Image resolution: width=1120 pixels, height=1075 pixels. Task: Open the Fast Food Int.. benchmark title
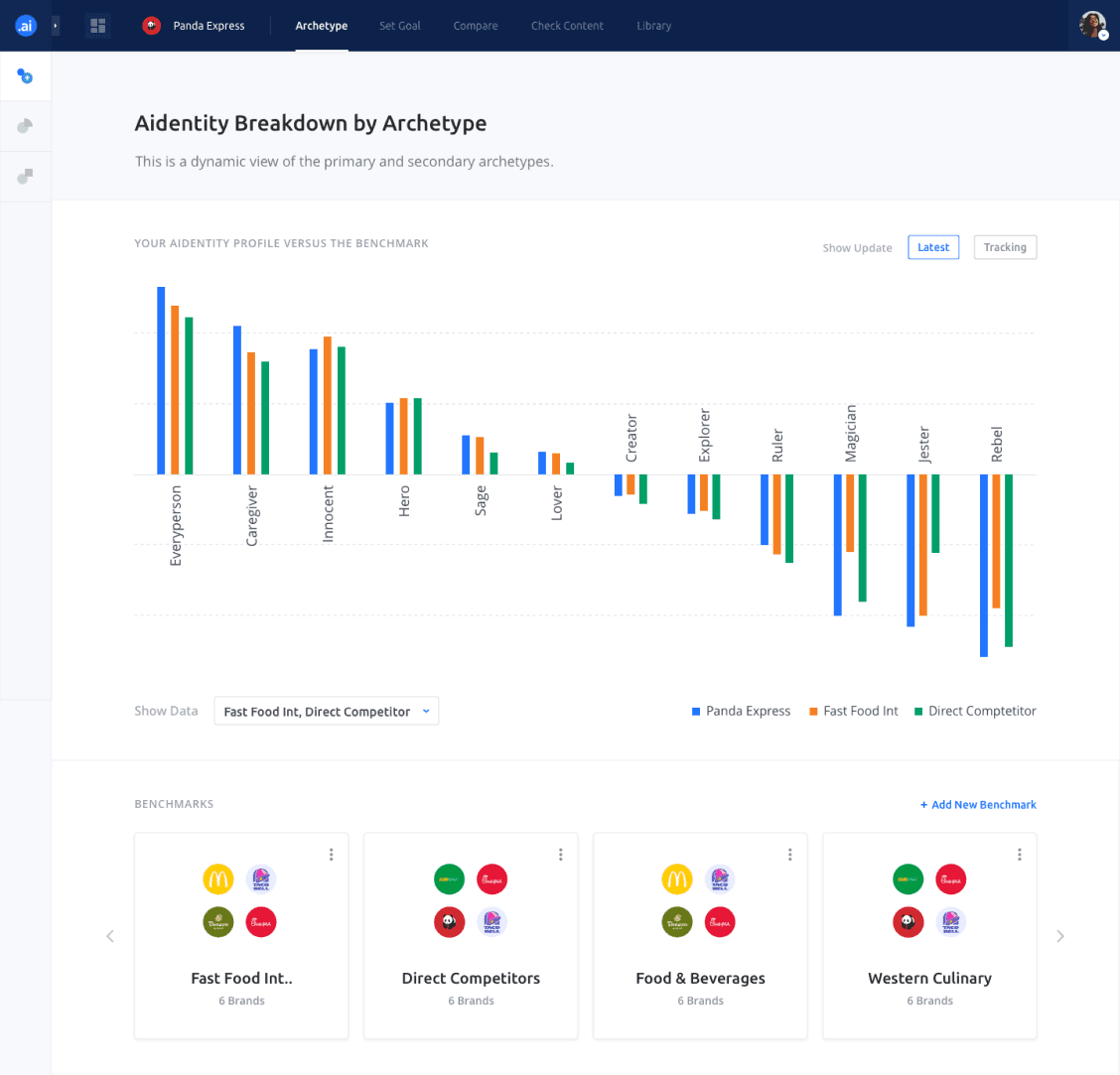click(x=241, y=979)
